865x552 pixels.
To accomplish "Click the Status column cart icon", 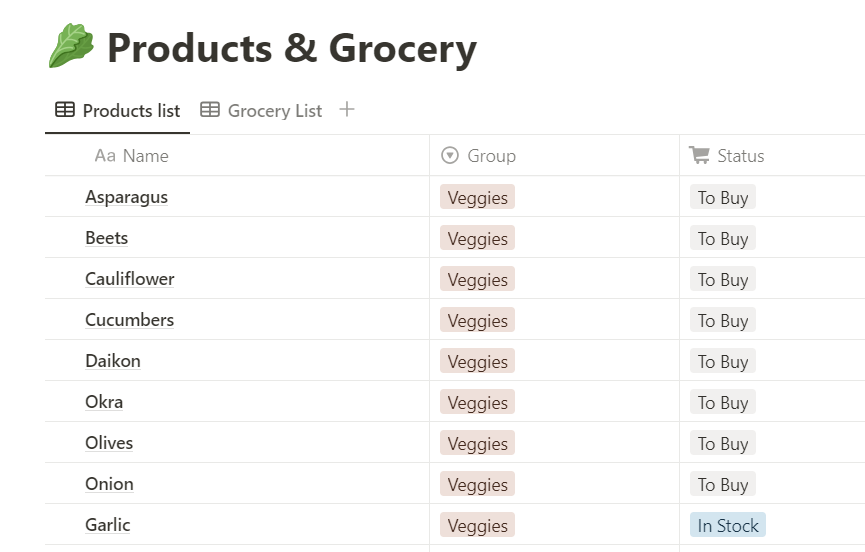I will tap(699, 155).
